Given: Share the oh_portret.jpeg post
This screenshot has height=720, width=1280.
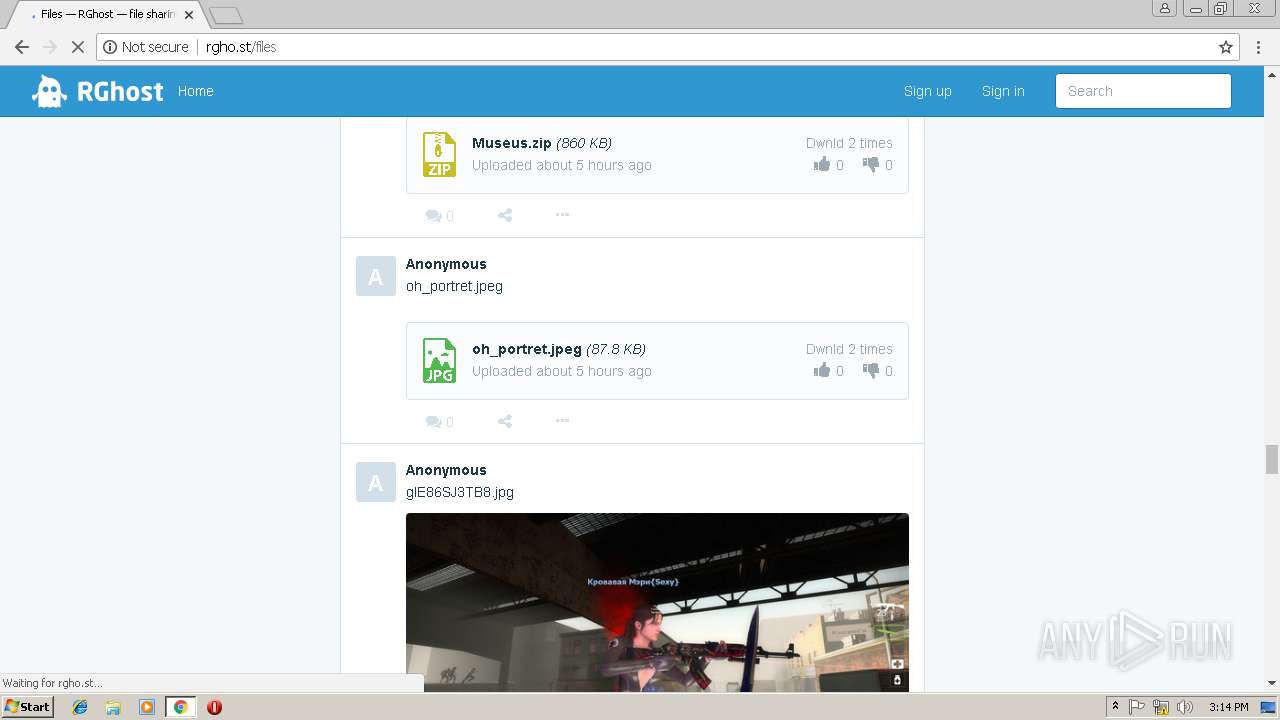Looking at the screenshot, I should (x=505, y=421).
